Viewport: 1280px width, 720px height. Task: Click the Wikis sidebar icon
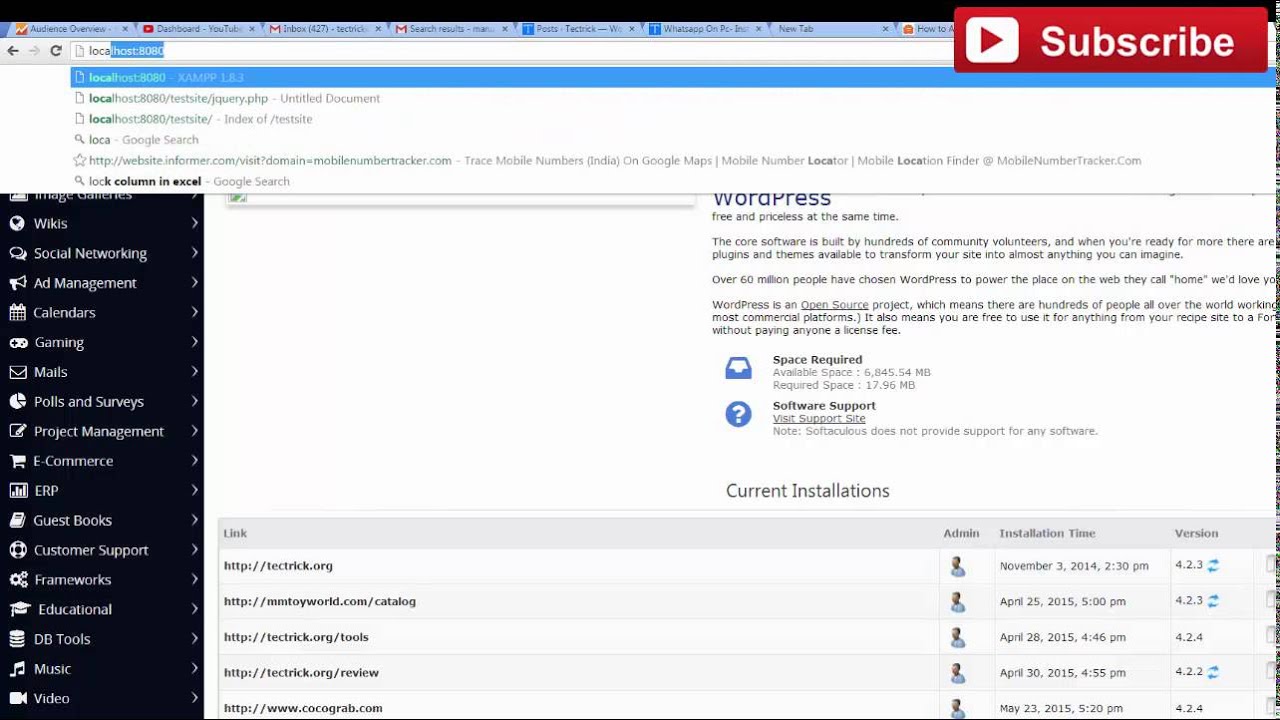[17, 224]
